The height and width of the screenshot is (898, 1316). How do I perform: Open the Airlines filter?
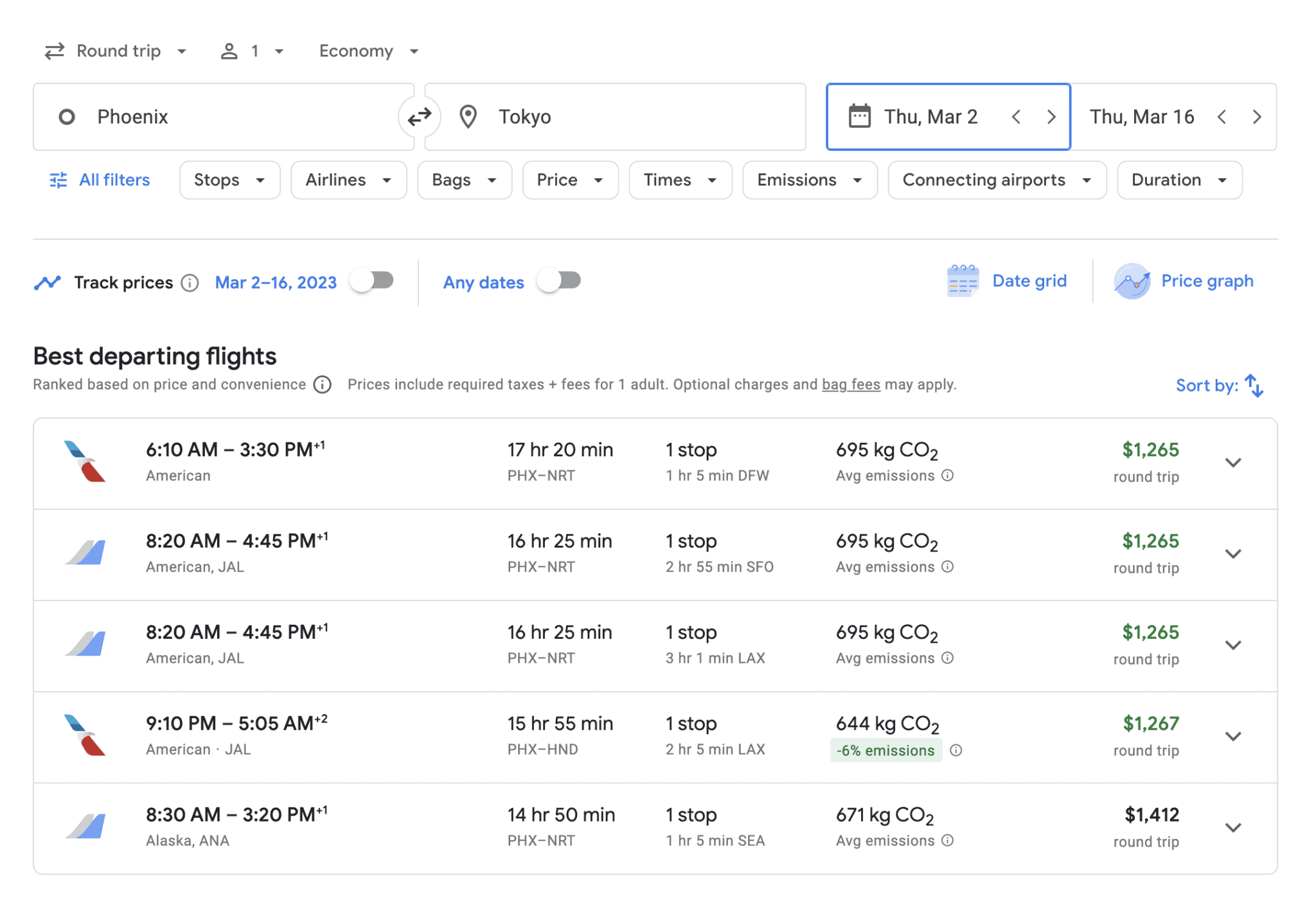click(x=348, y=180)
